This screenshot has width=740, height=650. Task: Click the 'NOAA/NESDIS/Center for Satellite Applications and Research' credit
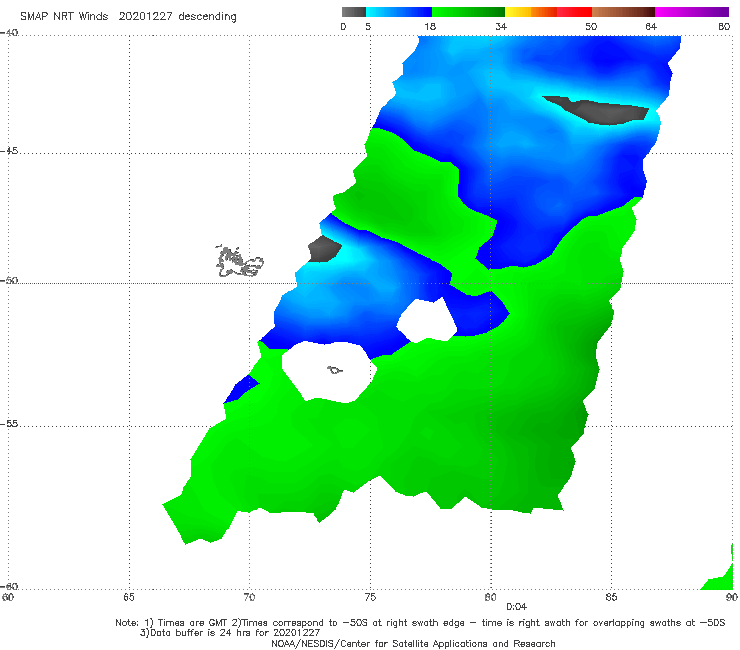[x=413, y=643]
